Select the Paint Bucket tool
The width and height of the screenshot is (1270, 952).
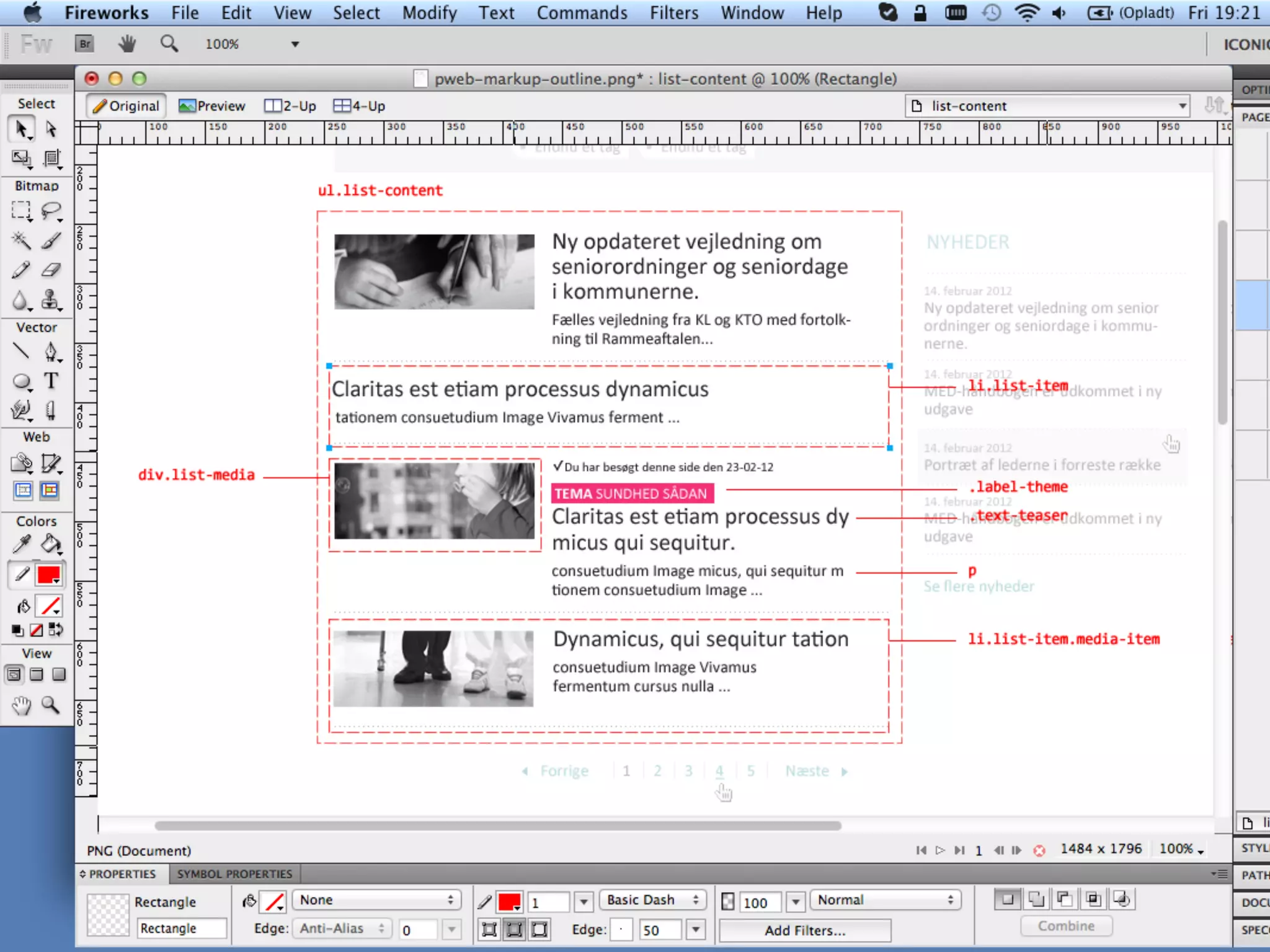tap(51, 545)
